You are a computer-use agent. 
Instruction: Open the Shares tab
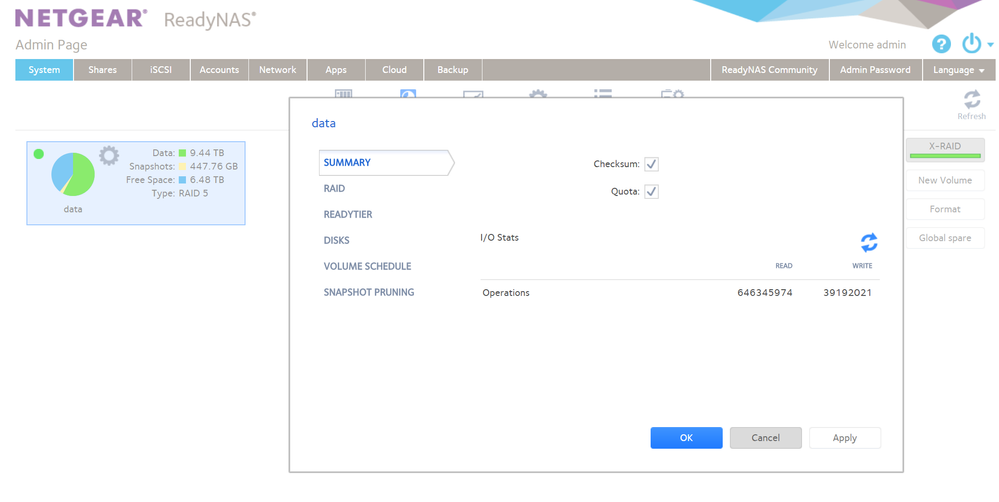pos(102,70)
